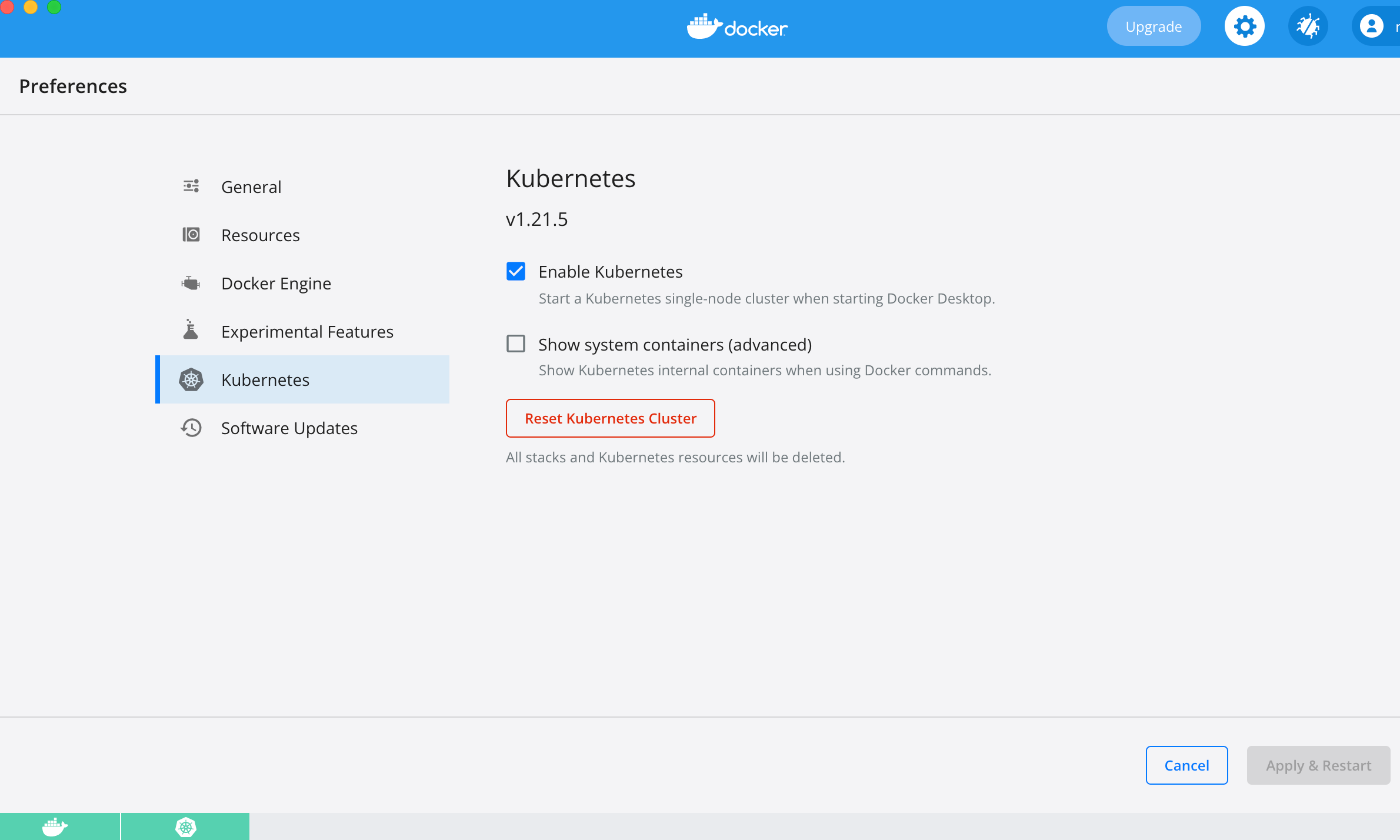Switch to the Resources section
The image size is (1400, 840).
[x=302, y=235]
